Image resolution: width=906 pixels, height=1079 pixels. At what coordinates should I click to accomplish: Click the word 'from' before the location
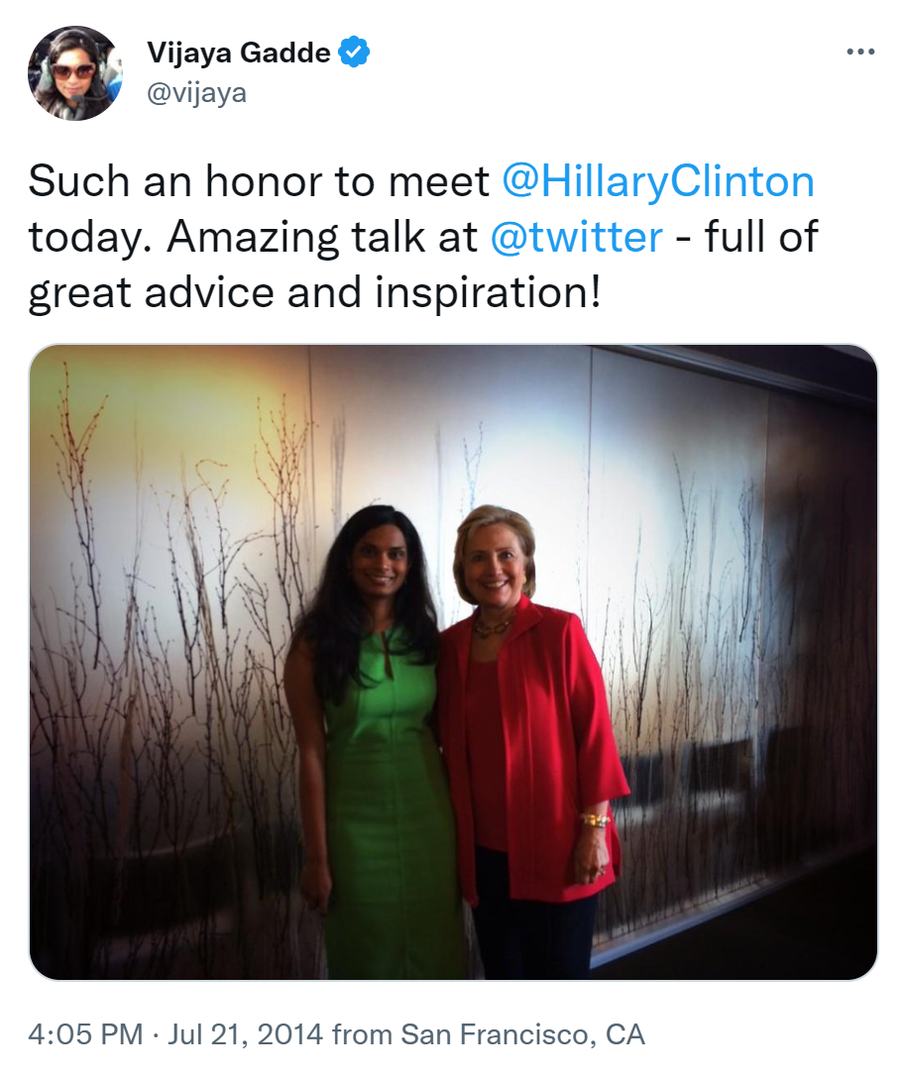pos(362,1034)
